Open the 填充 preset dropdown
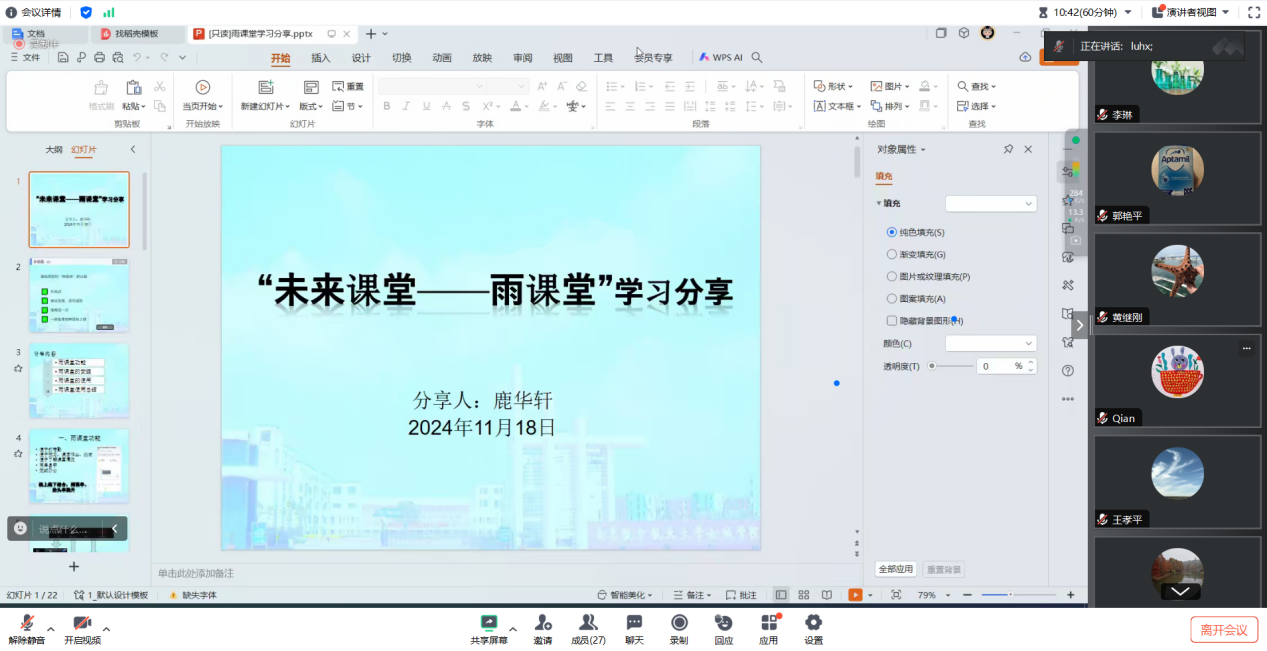Image resolution: width=1267 pixels, height=651 pixels. coord(991,203)
